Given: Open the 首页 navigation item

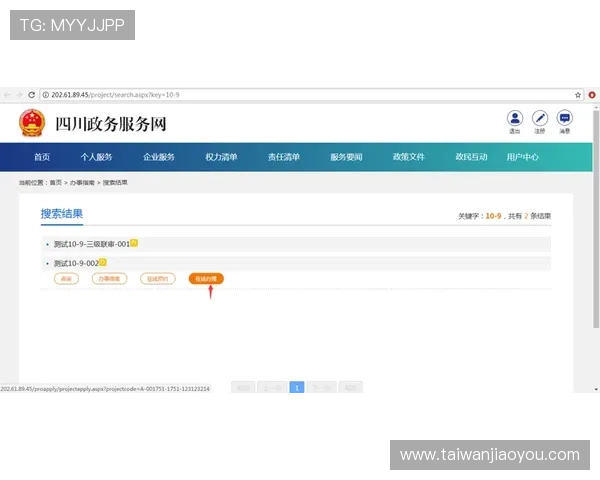Looking at the screenshot, I should (42, 157).
